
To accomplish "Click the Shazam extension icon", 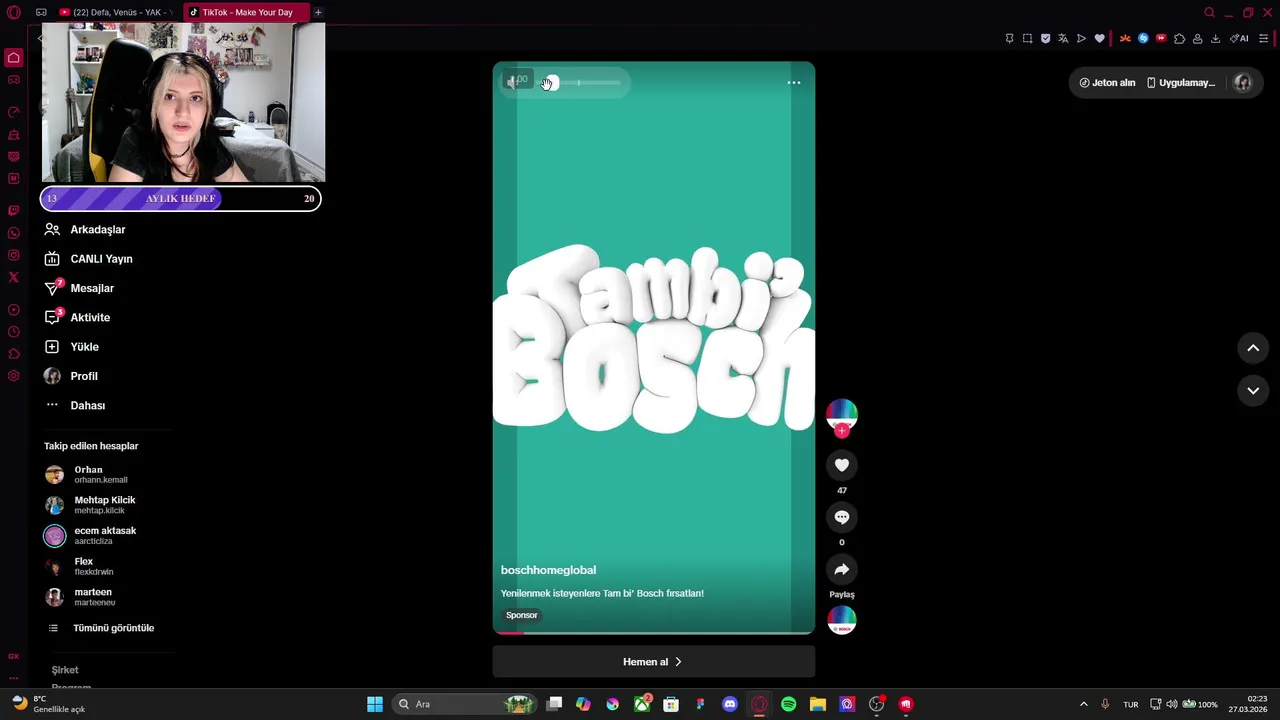I will pos(1143,38).
